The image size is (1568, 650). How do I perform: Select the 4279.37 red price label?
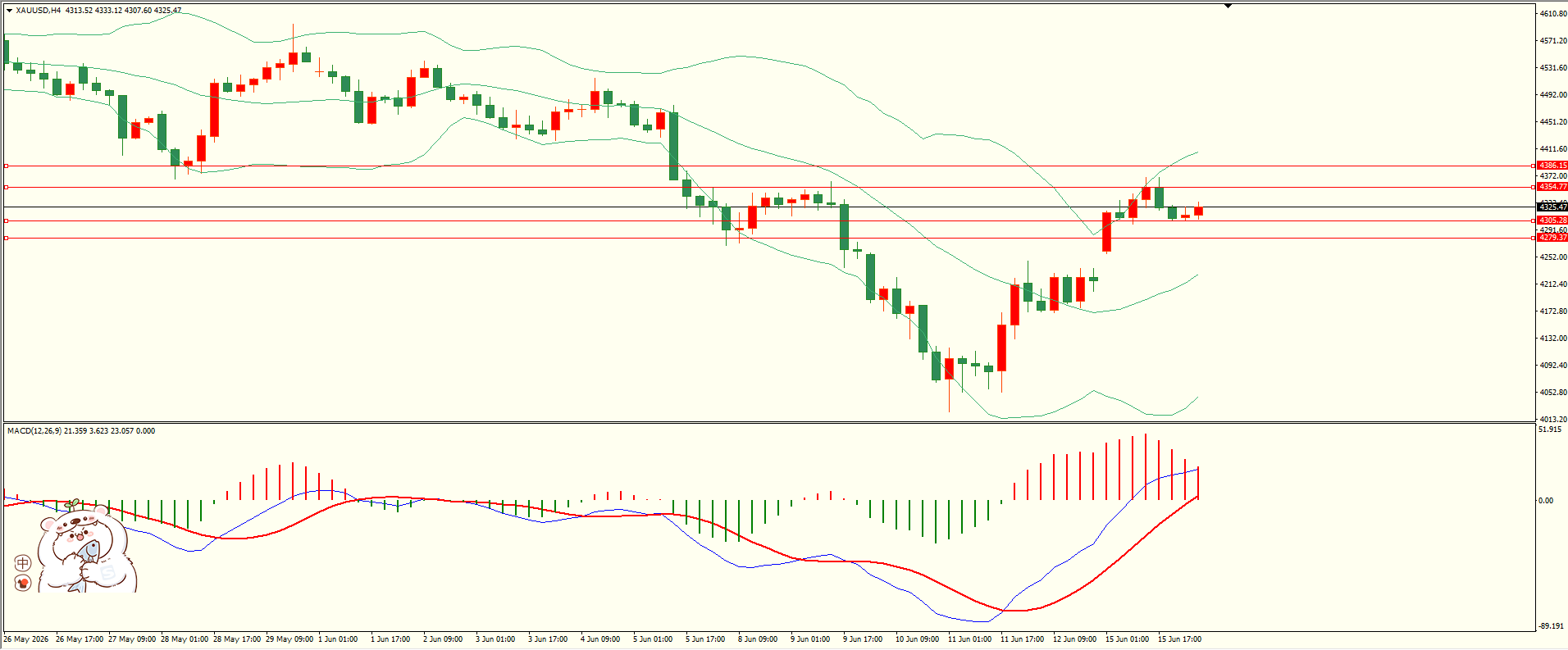(1552, 238)
